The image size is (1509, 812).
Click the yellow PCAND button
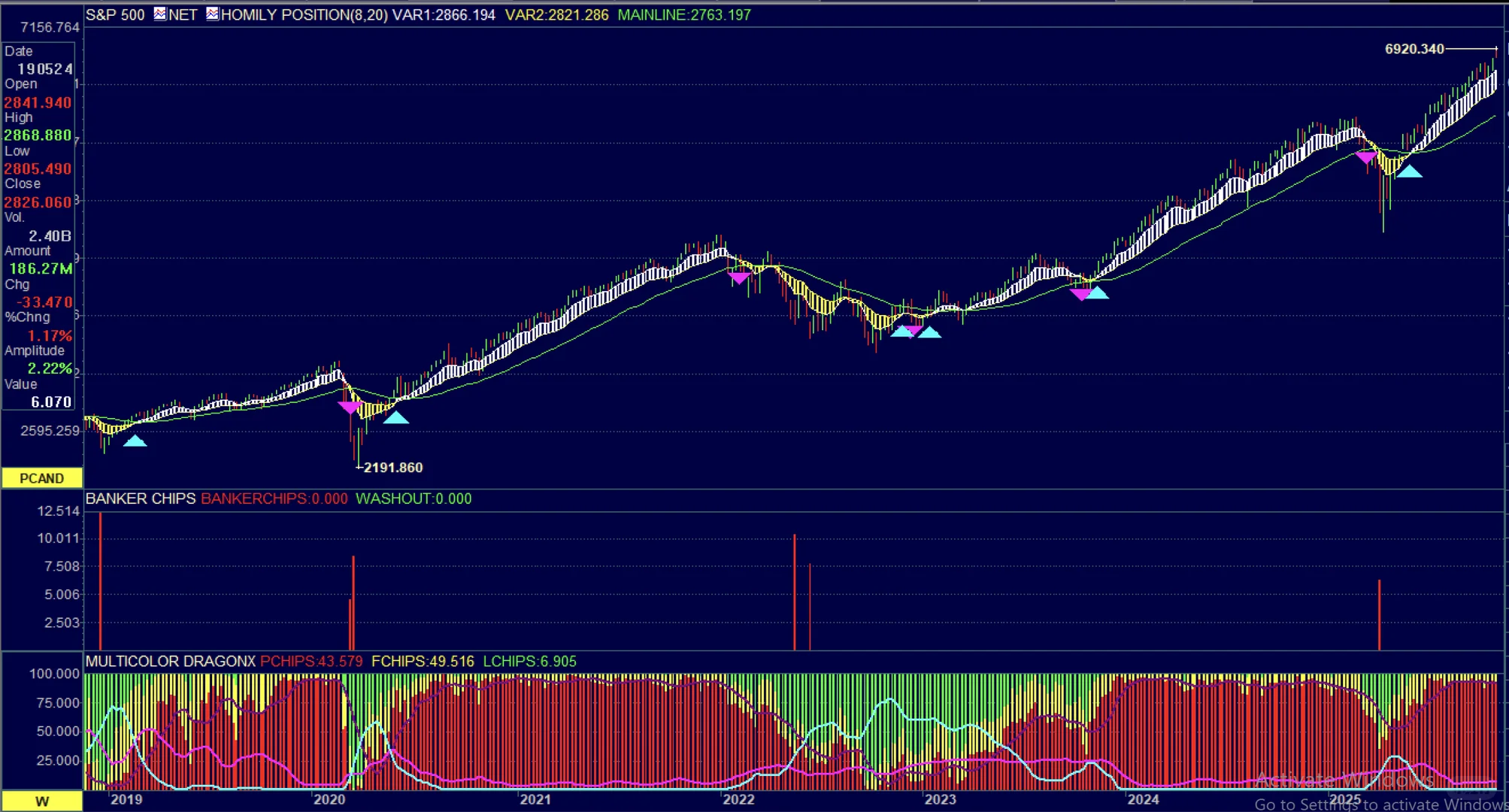click(x=41, y=478)
